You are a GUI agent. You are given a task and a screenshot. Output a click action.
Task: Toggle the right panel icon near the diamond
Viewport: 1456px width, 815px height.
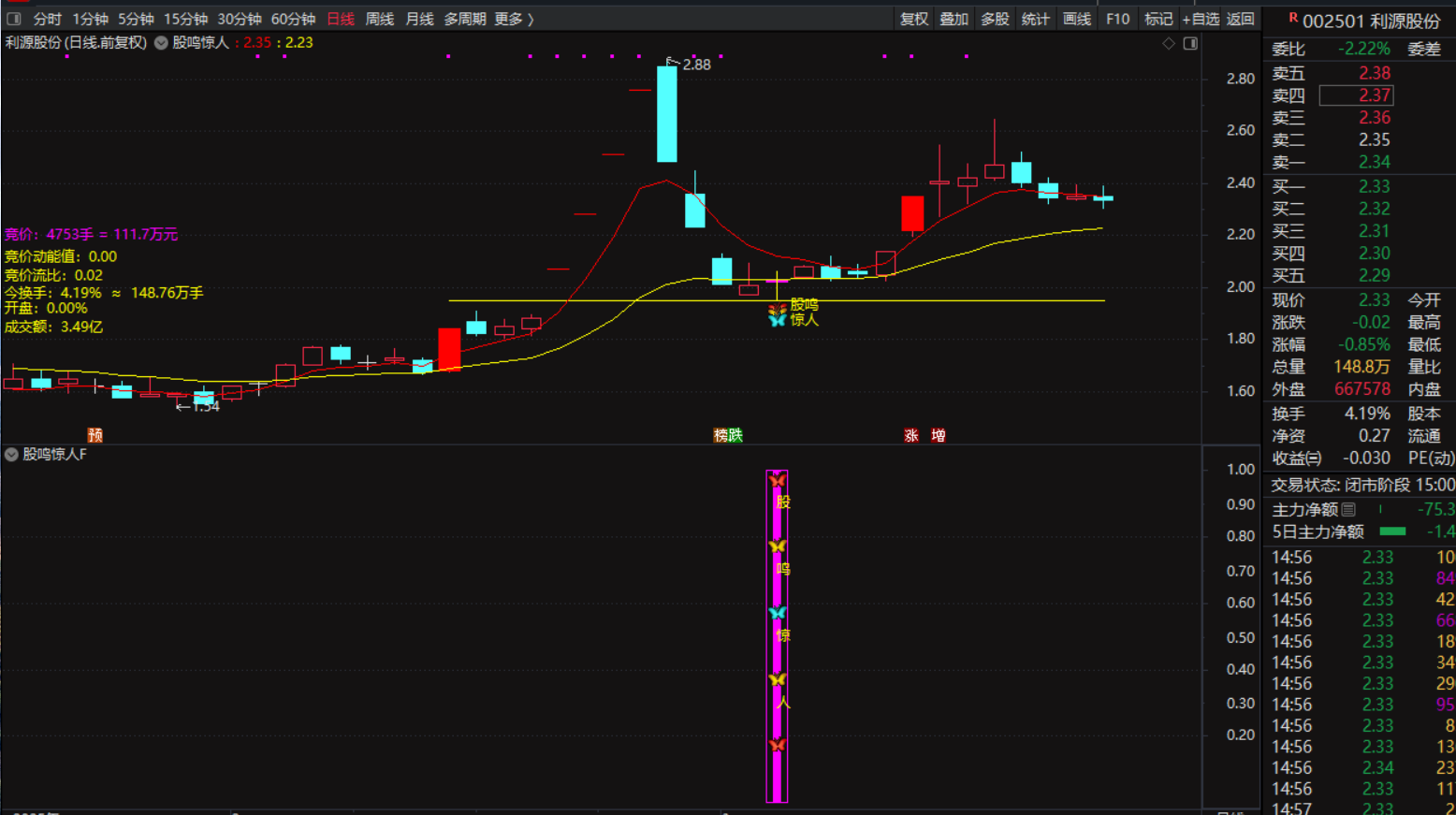coord(1190,43)
